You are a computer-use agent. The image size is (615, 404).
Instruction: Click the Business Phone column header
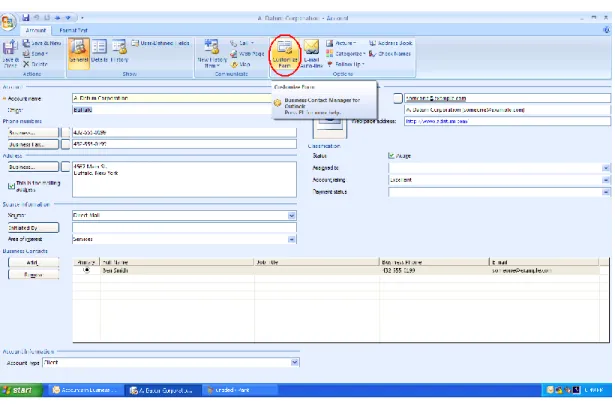click(435, 262)
